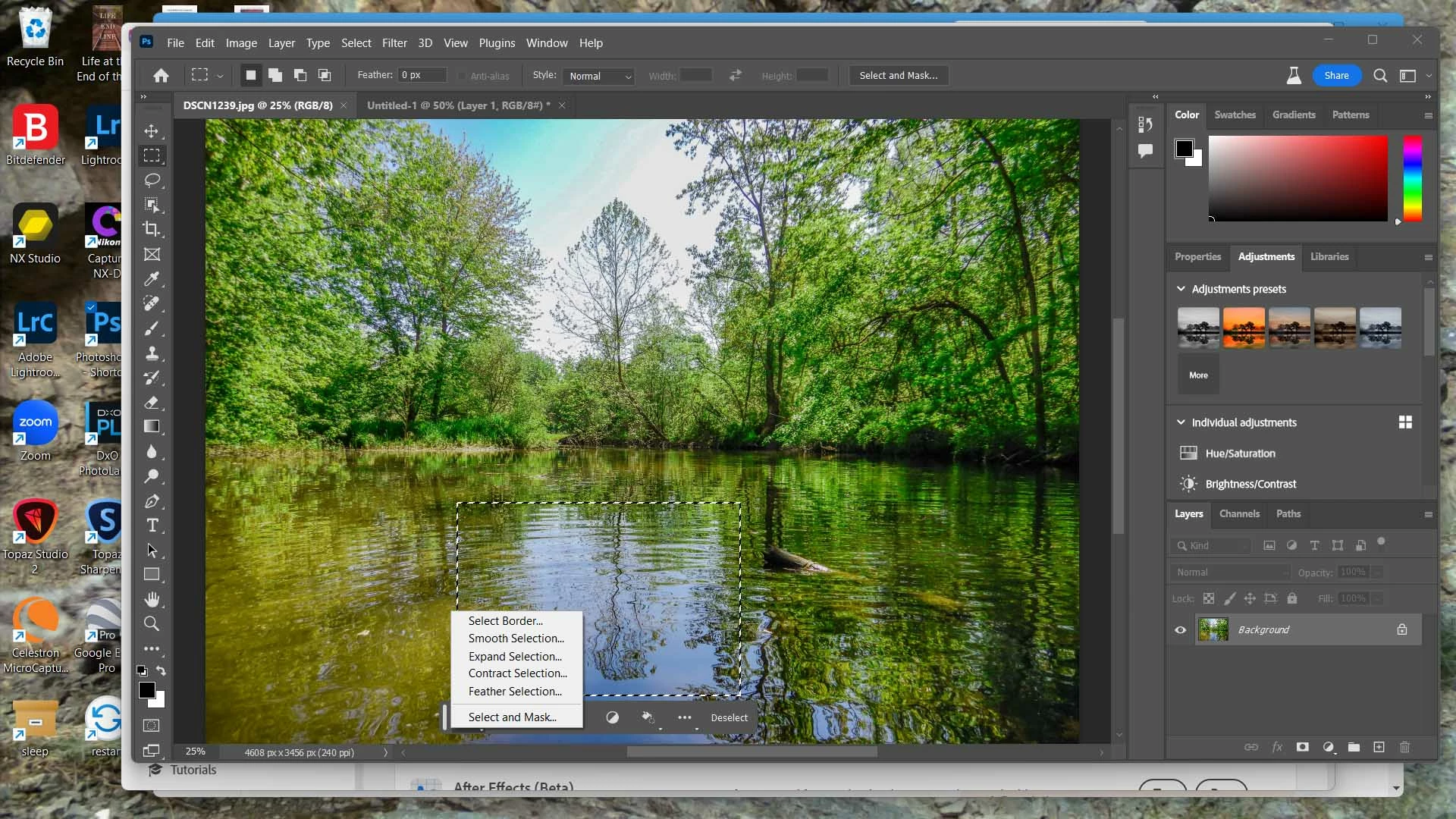Toggle the Background layer lock icon
Image resolution: width=1456 pixels, height=819 pixels.
point(1402,629)
